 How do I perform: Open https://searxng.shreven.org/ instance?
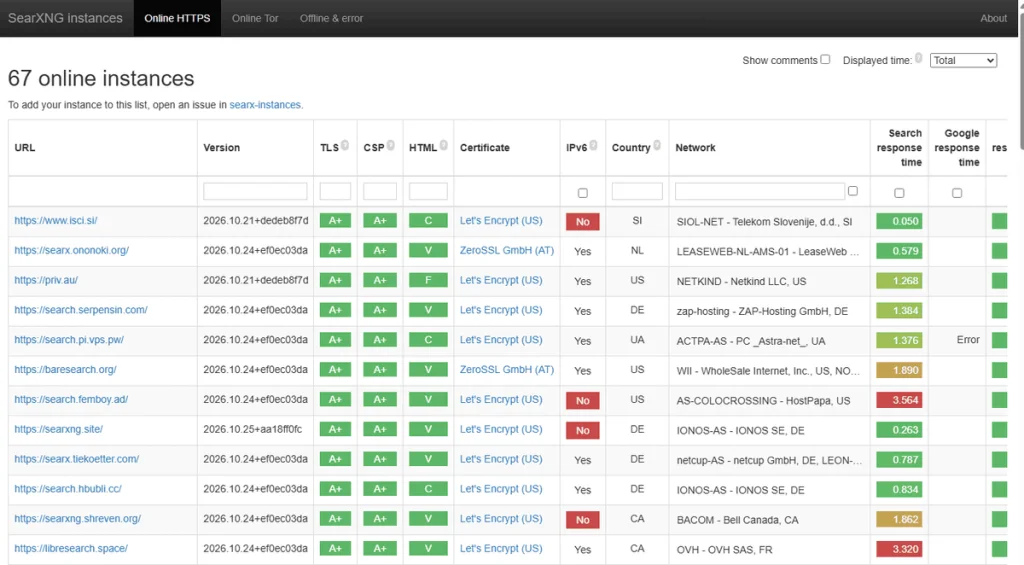coord(78,519)
